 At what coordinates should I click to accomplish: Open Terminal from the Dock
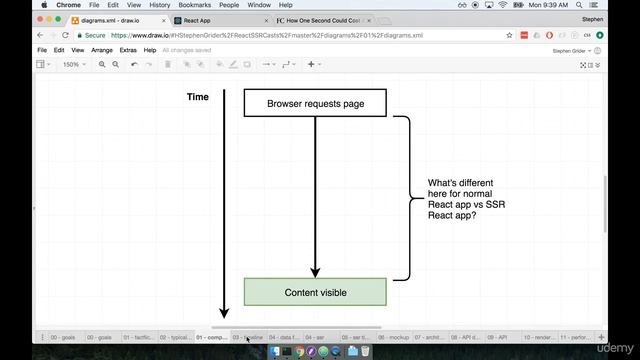pos(287,351)
